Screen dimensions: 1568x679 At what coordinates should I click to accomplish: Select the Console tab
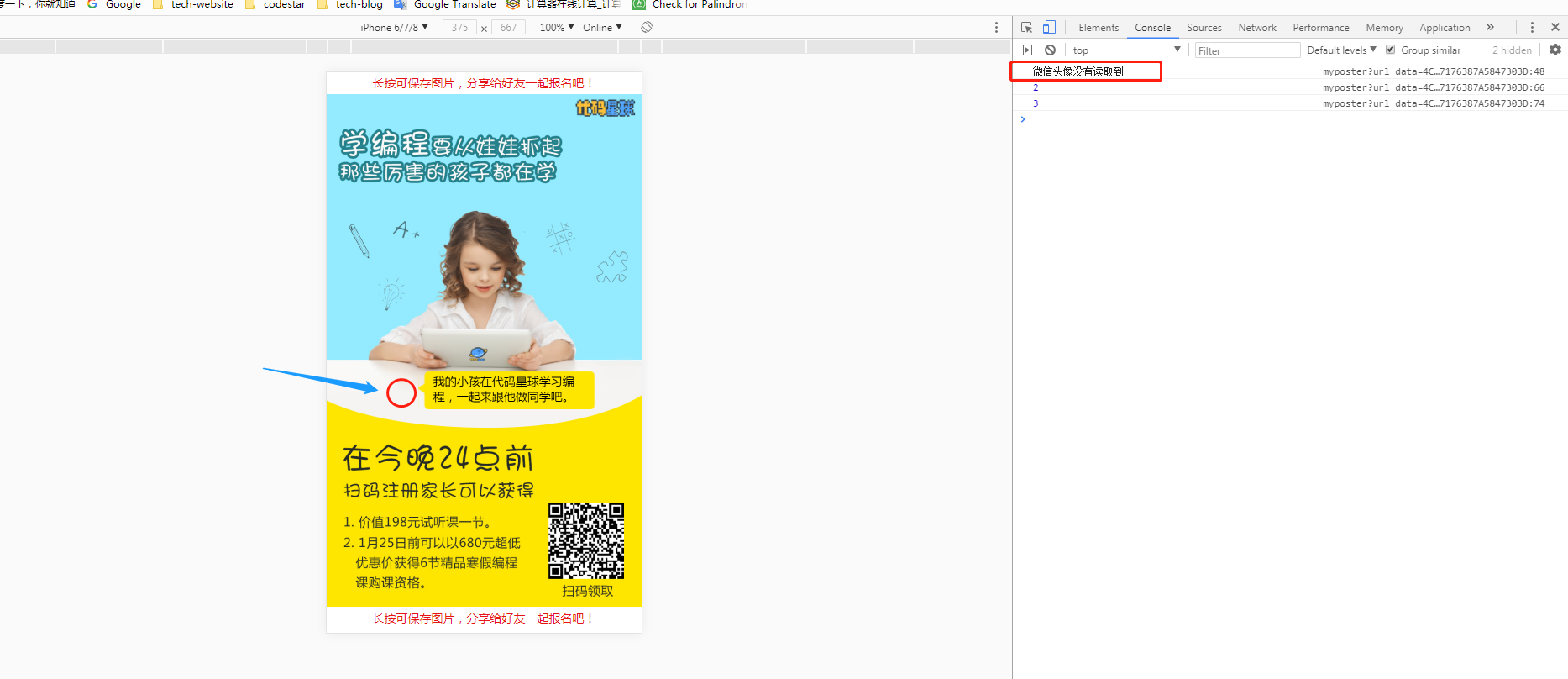pyautogui.click(x=1152, y=28)
